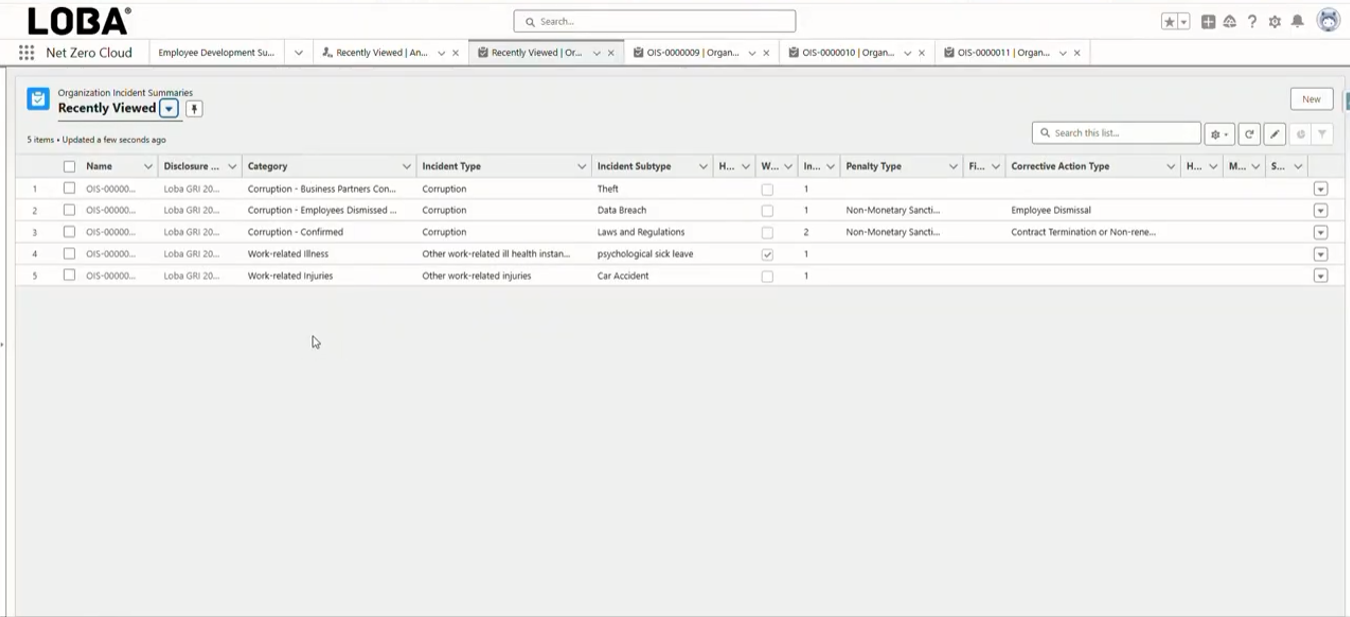Refresh the list view

pyautogui.click(x=1249, y=134)
